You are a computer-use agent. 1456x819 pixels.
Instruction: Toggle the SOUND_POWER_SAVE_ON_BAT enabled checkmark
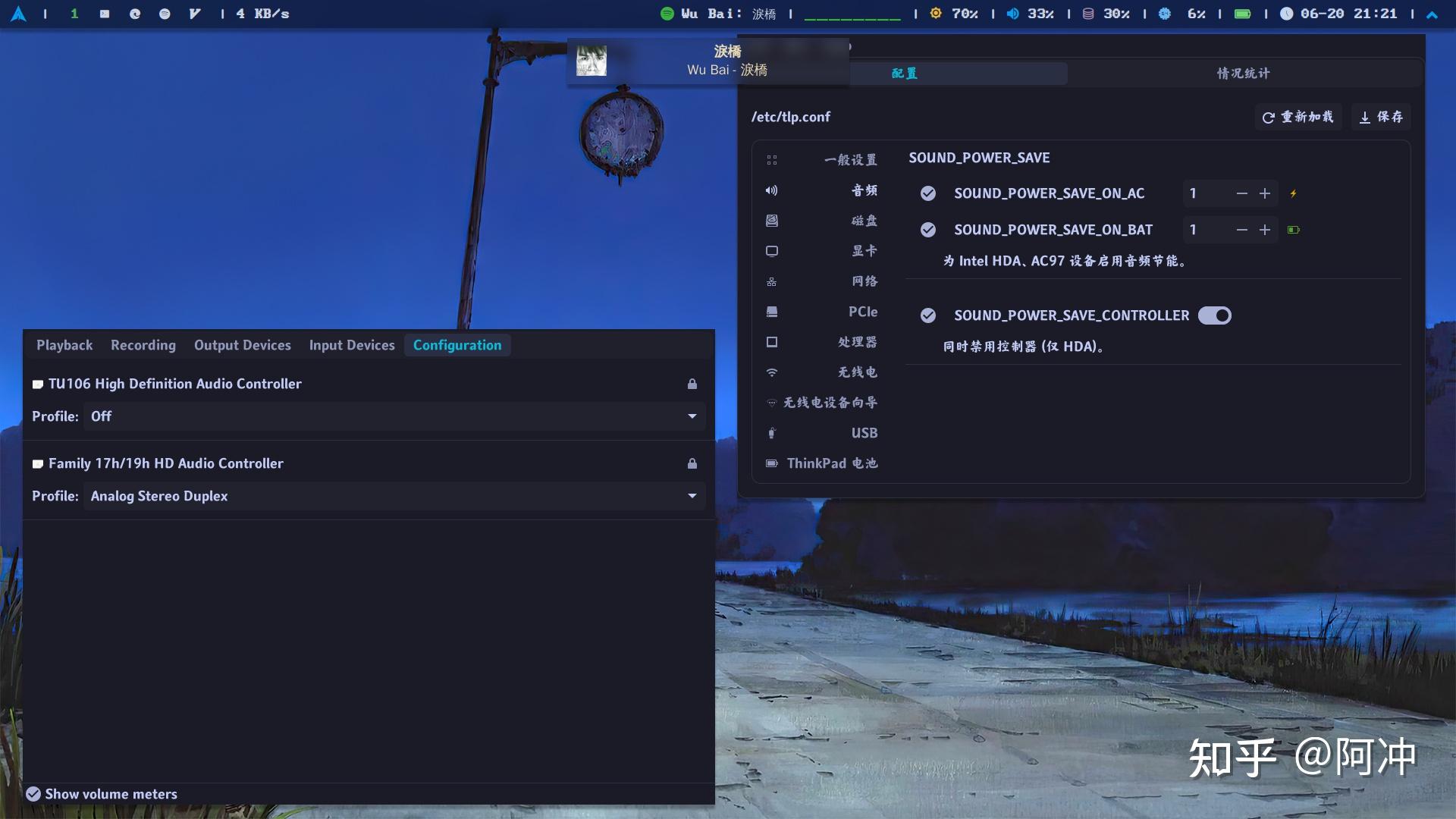coord(928,229)
